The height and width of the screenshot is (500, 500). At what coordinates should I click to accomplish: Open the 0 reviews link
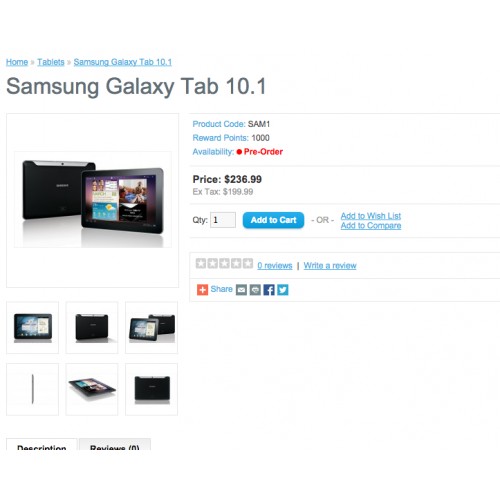(x=275, y=266)
